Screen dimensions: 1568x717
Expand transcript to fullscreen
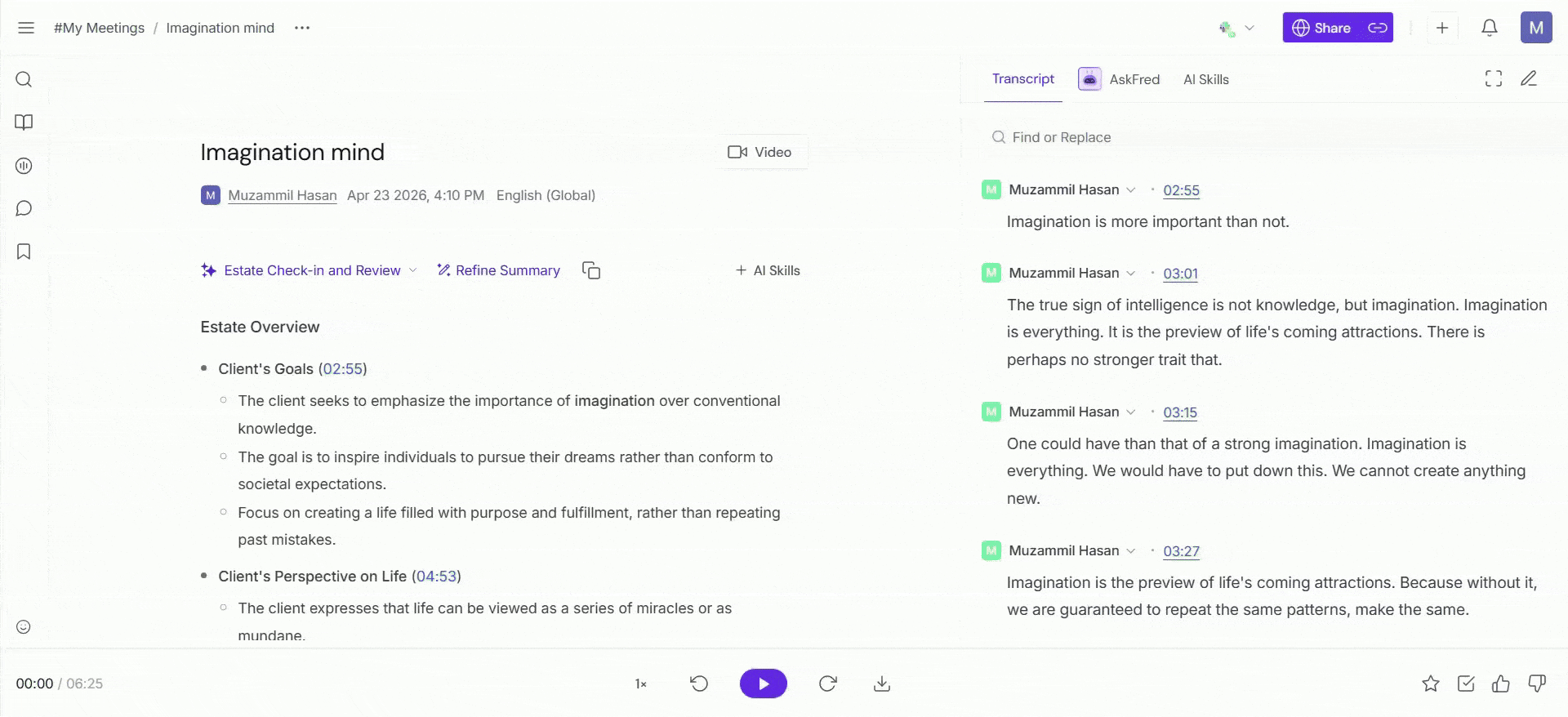click(1494, 78)
